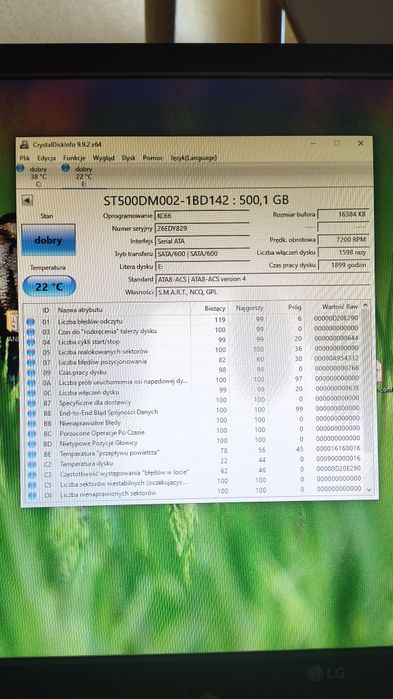Viewport: 393px width, 699px height.
Task: Click the 22 °C temperature button
Action: pos(49,287)
